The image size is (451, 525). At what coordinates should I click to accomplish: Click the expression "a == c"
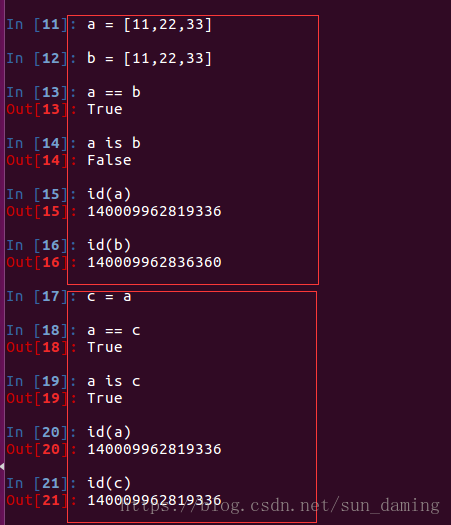pyautogui.click(x=114, y=331)
